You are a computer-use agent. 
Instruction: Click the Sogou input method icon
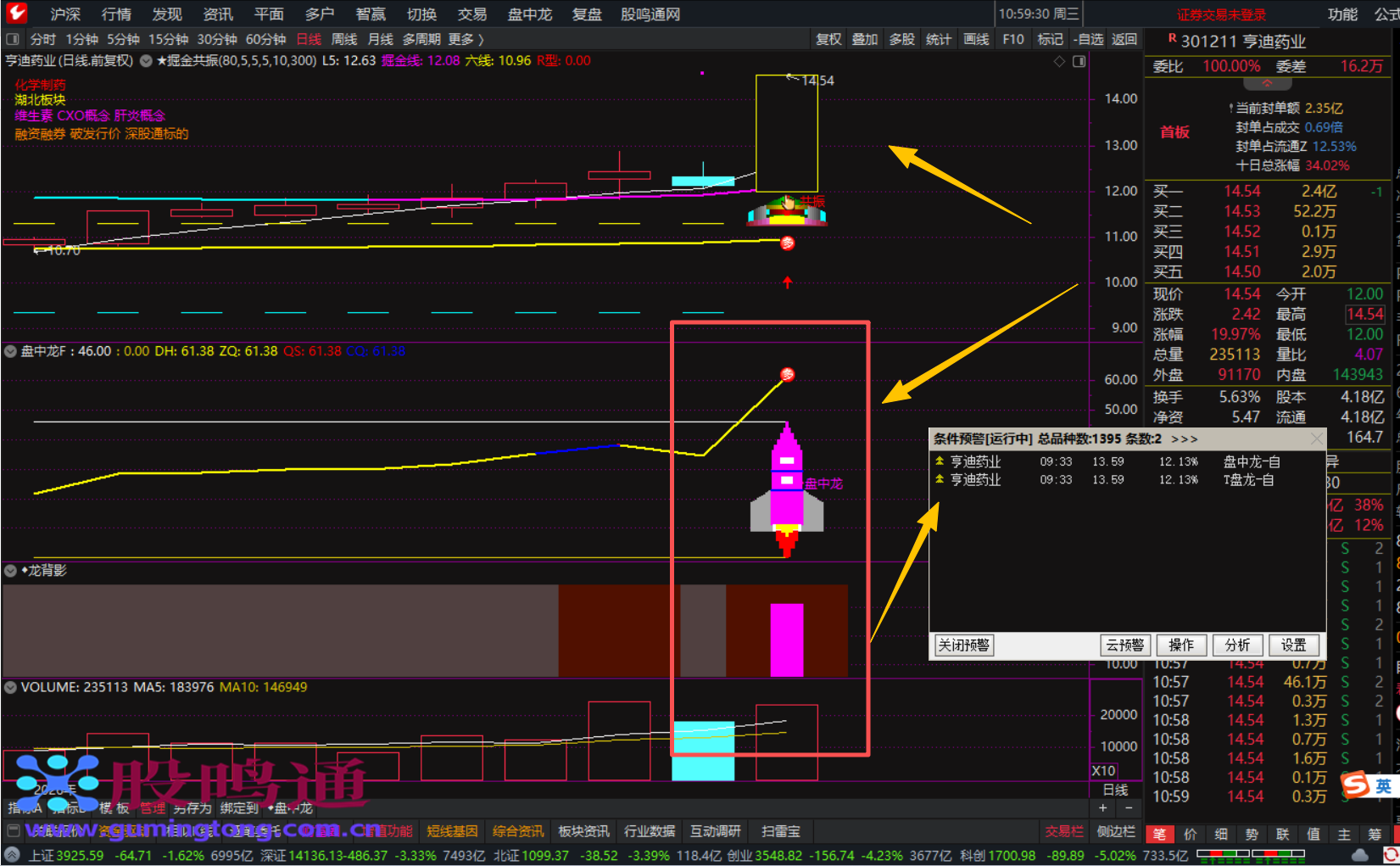click(1355, 785)
